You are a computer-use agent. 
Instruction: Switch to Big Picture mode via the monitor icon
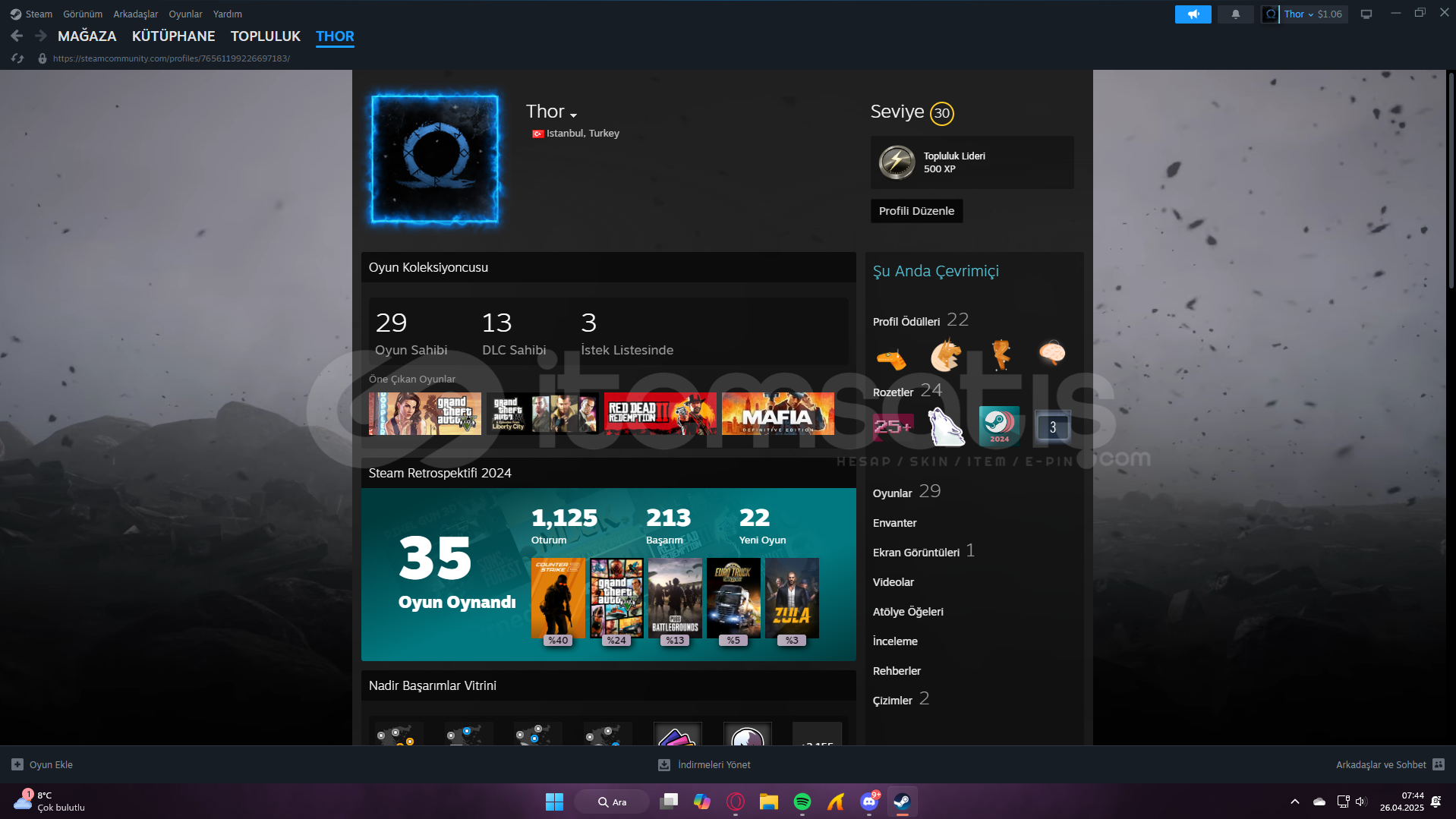click(1366, 14)
